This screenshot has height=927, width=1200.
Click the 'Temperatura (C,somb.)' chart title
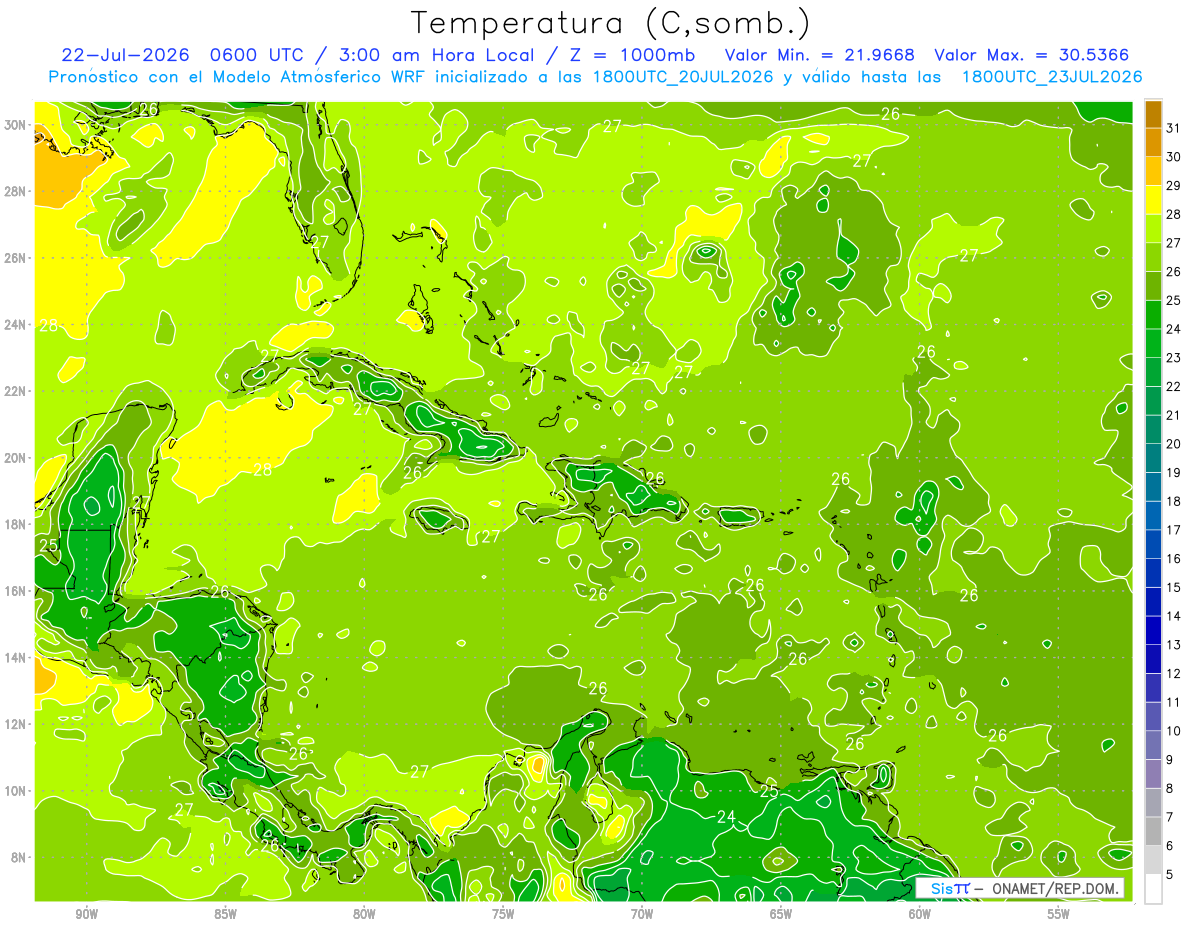[x=611, y=23]
